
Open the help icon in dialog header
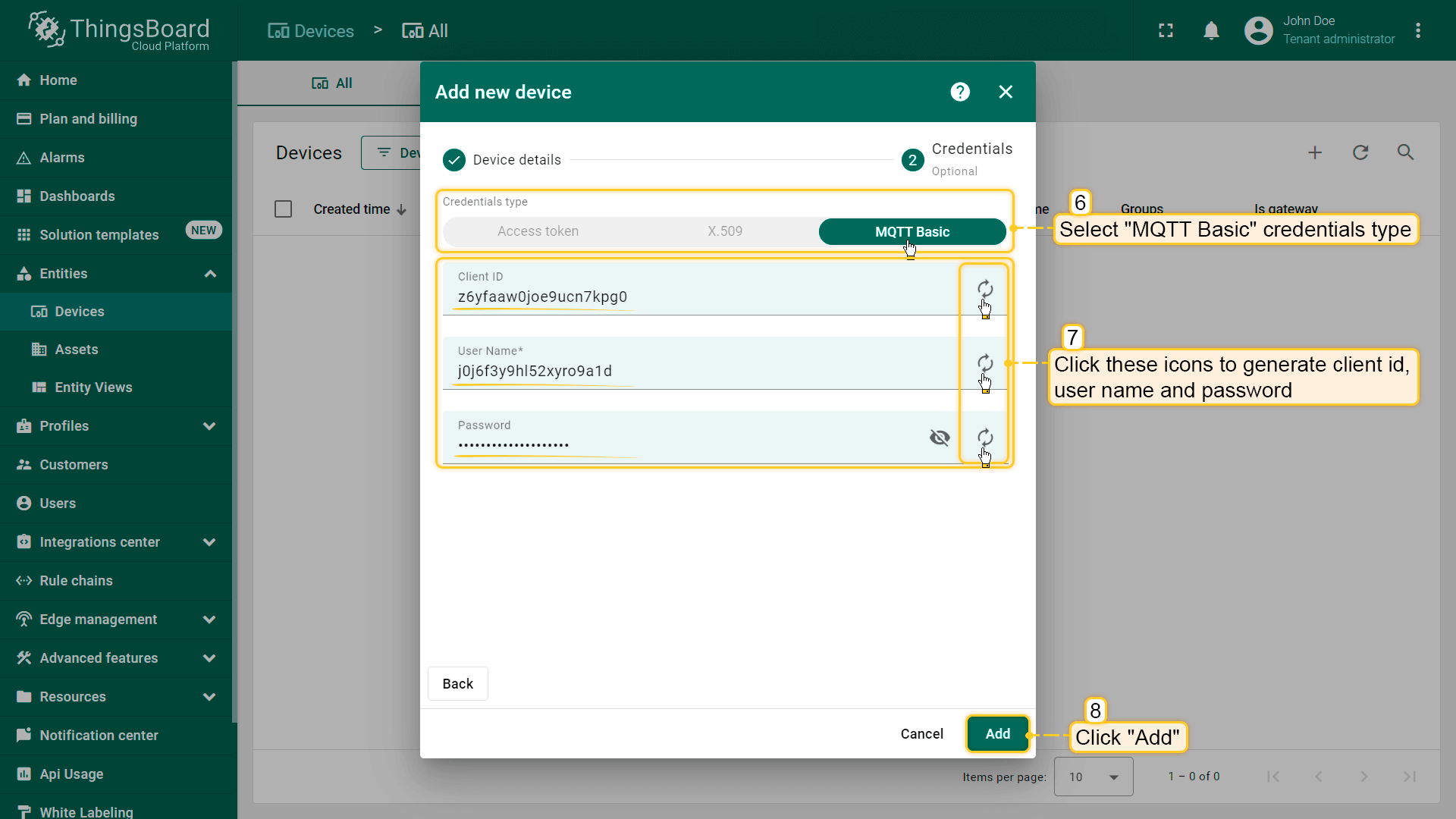coord(960,92)
